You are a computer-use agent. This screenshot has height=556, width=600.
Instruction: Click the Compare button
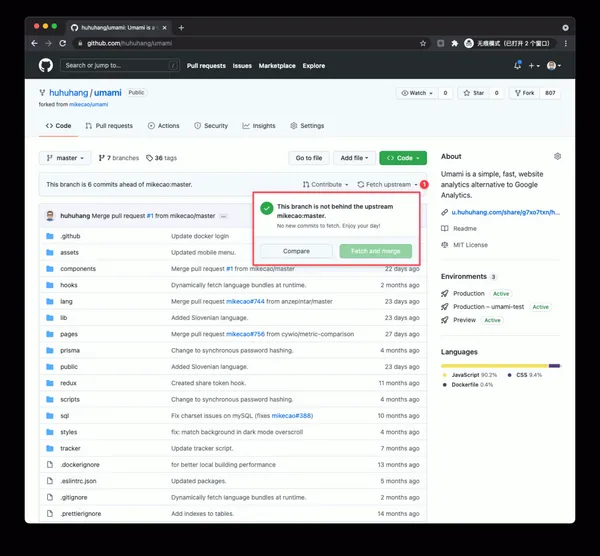click(296, 251)
